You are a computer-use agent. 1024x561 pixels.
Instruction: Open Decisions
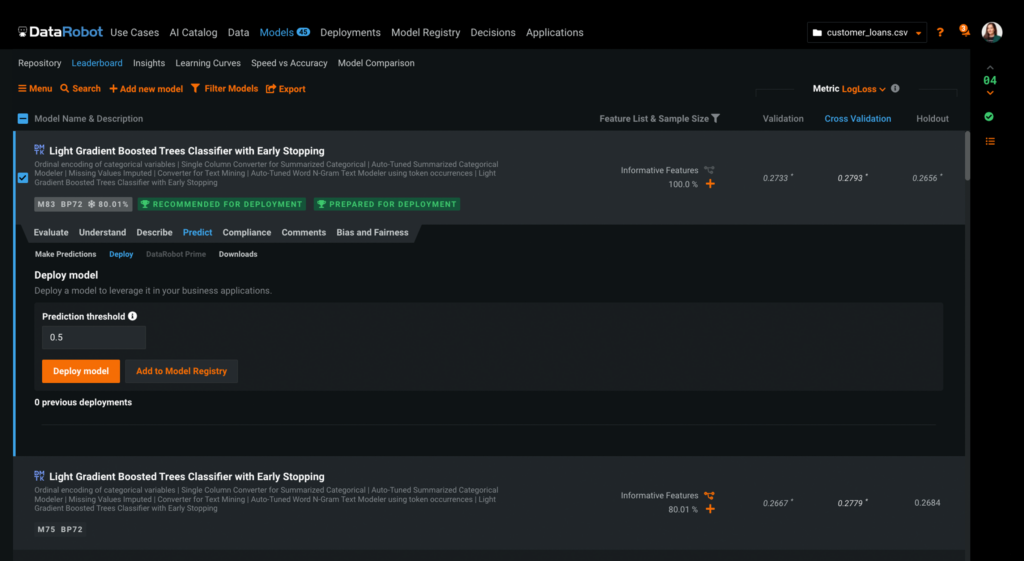pyautogui.click(x=492, y=32)
